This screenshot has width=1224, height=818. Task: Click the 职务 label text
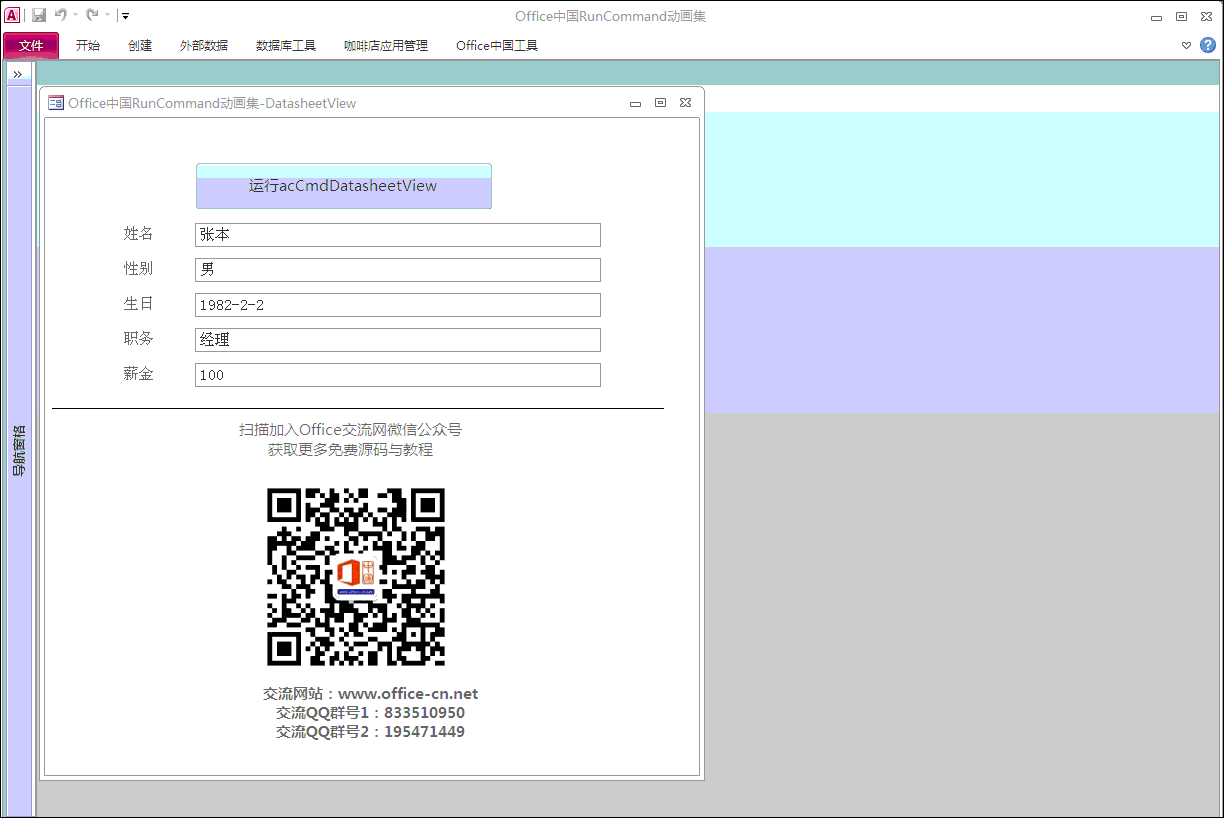click(x=139, y=339)
